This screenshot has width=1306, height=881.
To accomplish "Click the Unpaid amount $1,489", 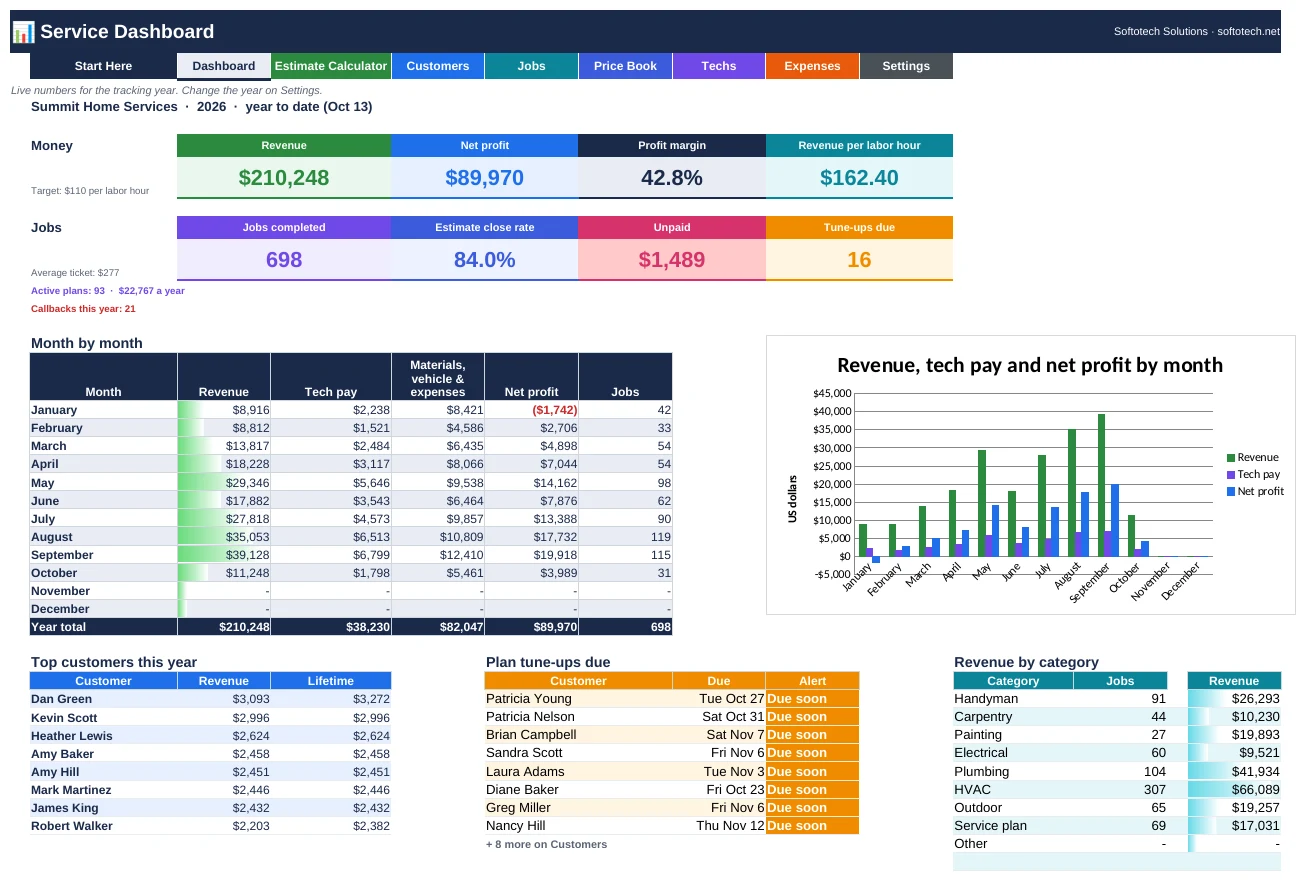I will click(672, 260).
